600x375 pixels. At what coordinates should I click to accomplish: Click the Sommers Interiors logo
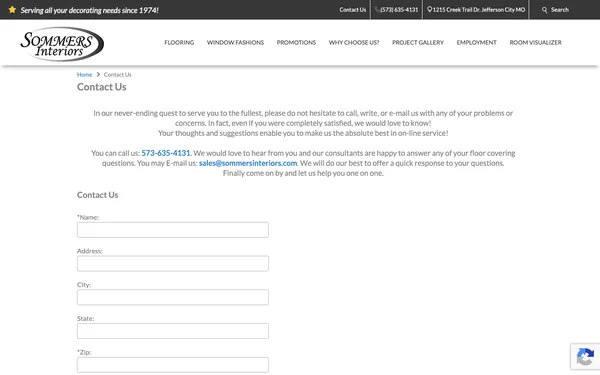point(62,44)
